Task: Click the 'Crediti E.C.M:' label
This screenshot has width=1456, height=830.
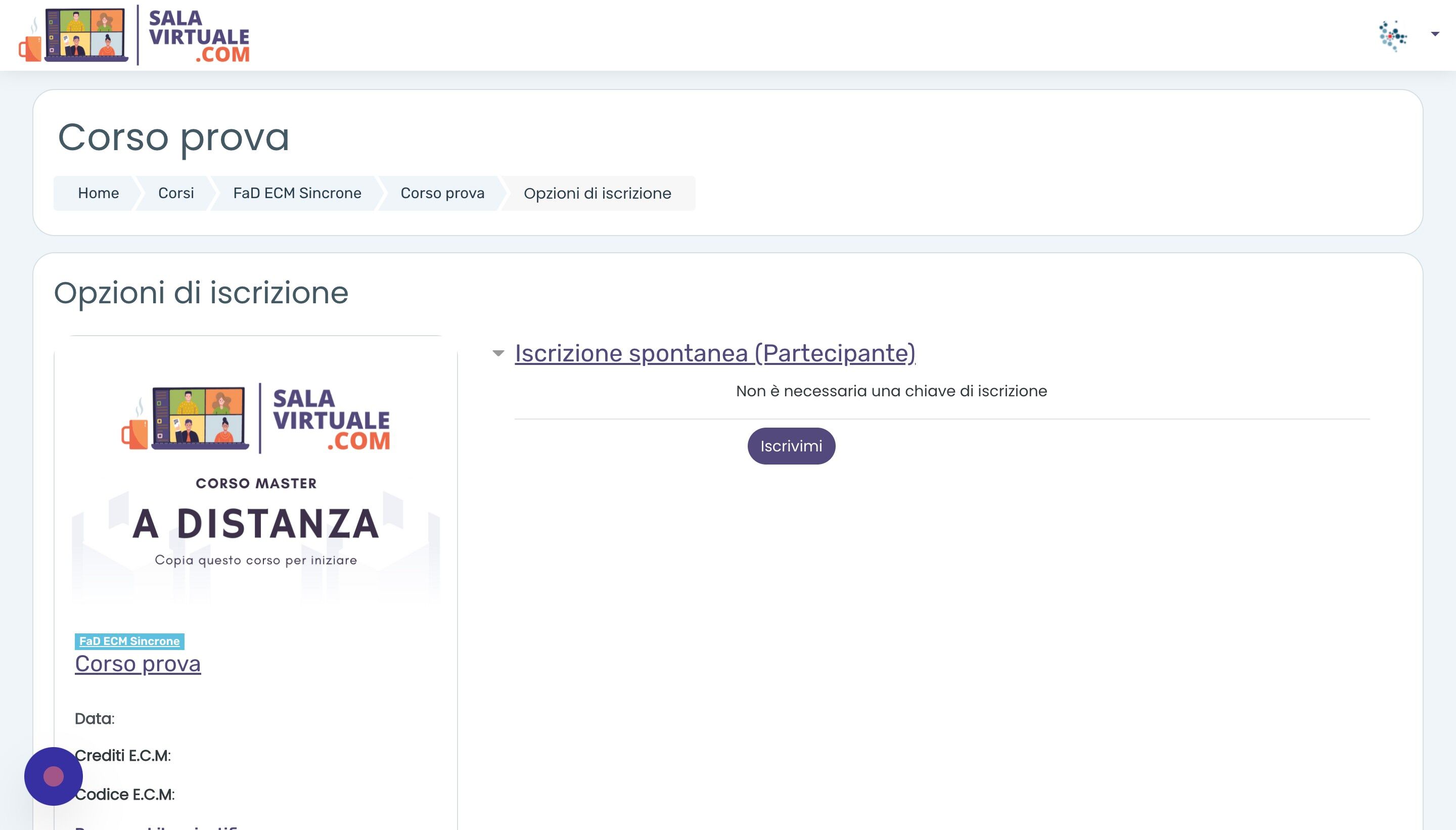Action: pyautogui.click(x=122, y=756)
